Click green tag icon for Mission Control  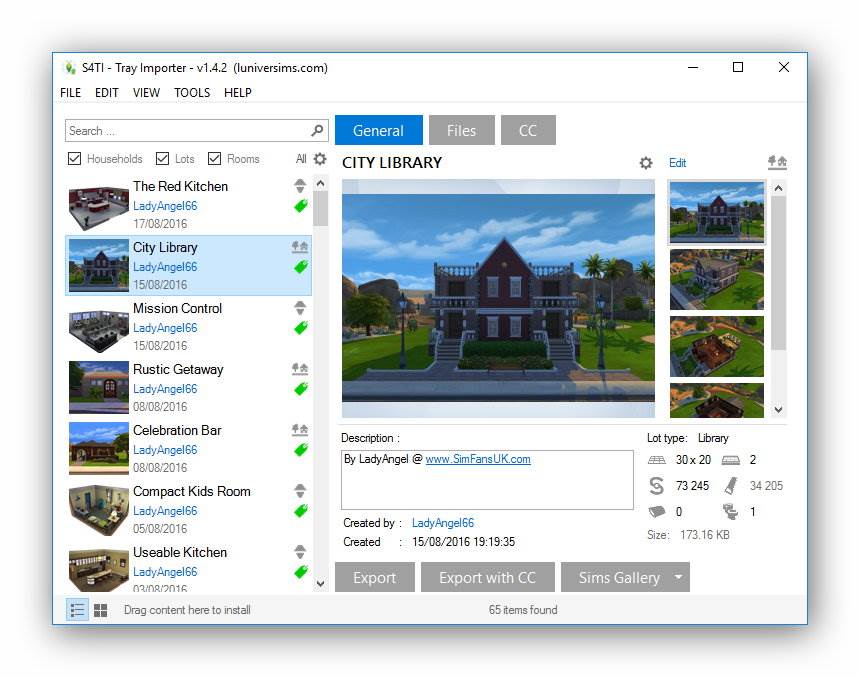(301, 328)
